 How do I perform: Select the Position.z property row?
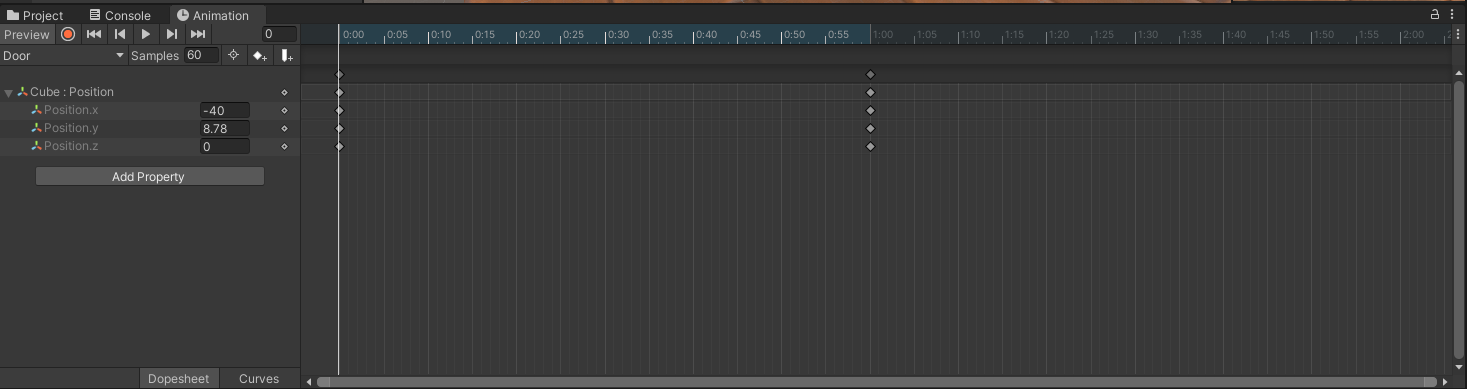(x=150, y=146)
